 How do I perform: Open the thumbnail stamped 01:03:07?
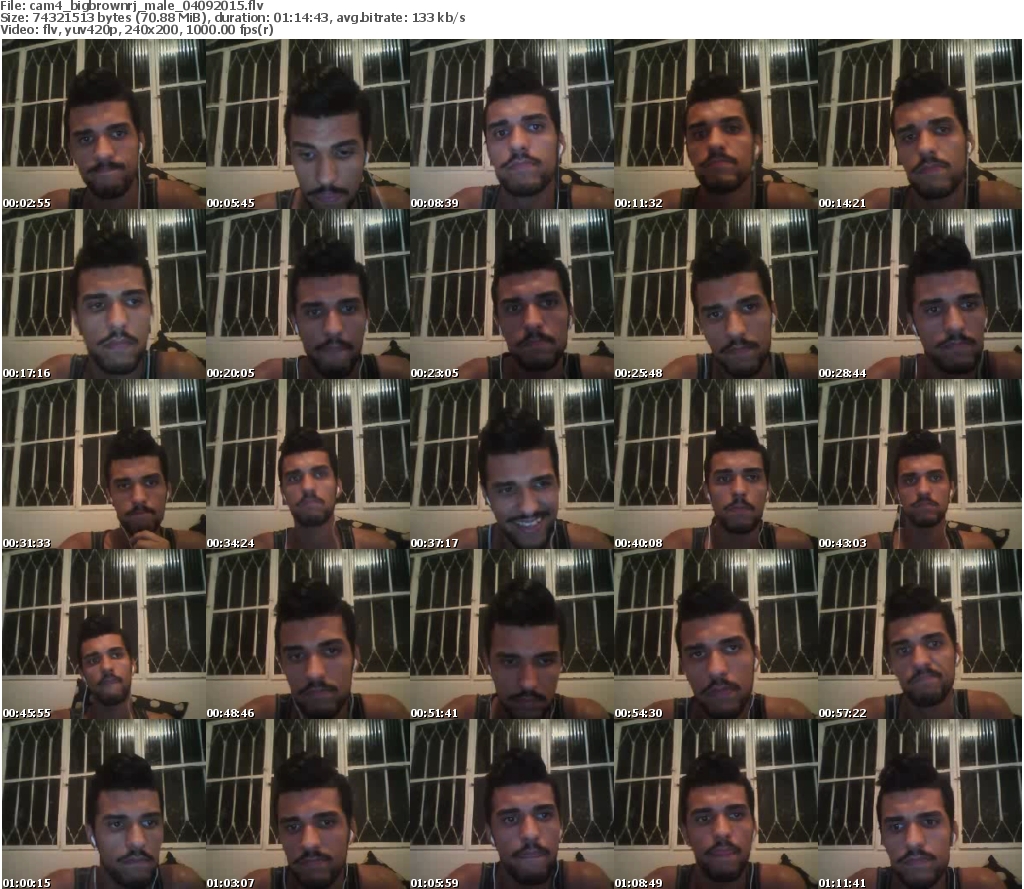(308, 804)
